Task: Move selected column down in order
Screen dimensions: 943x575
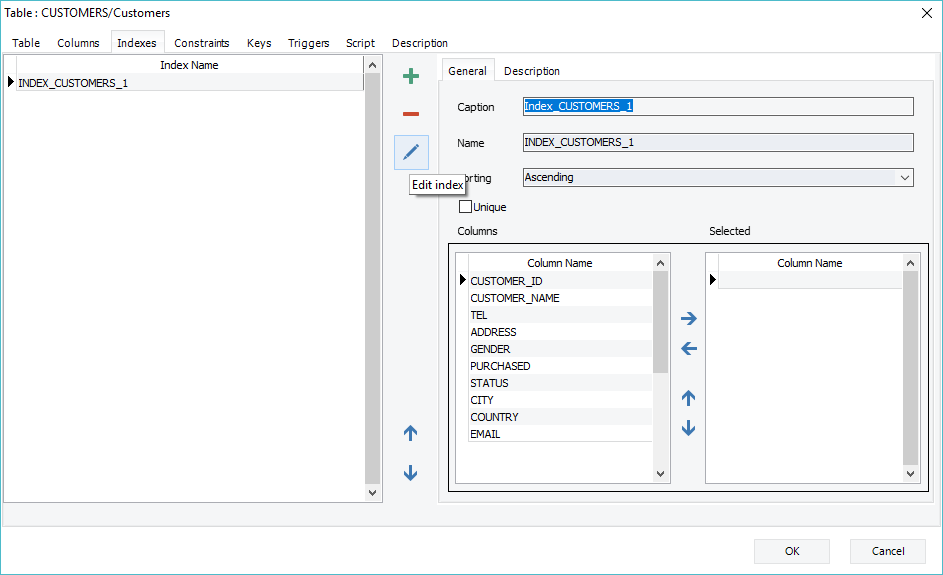Action: point(688,428)
